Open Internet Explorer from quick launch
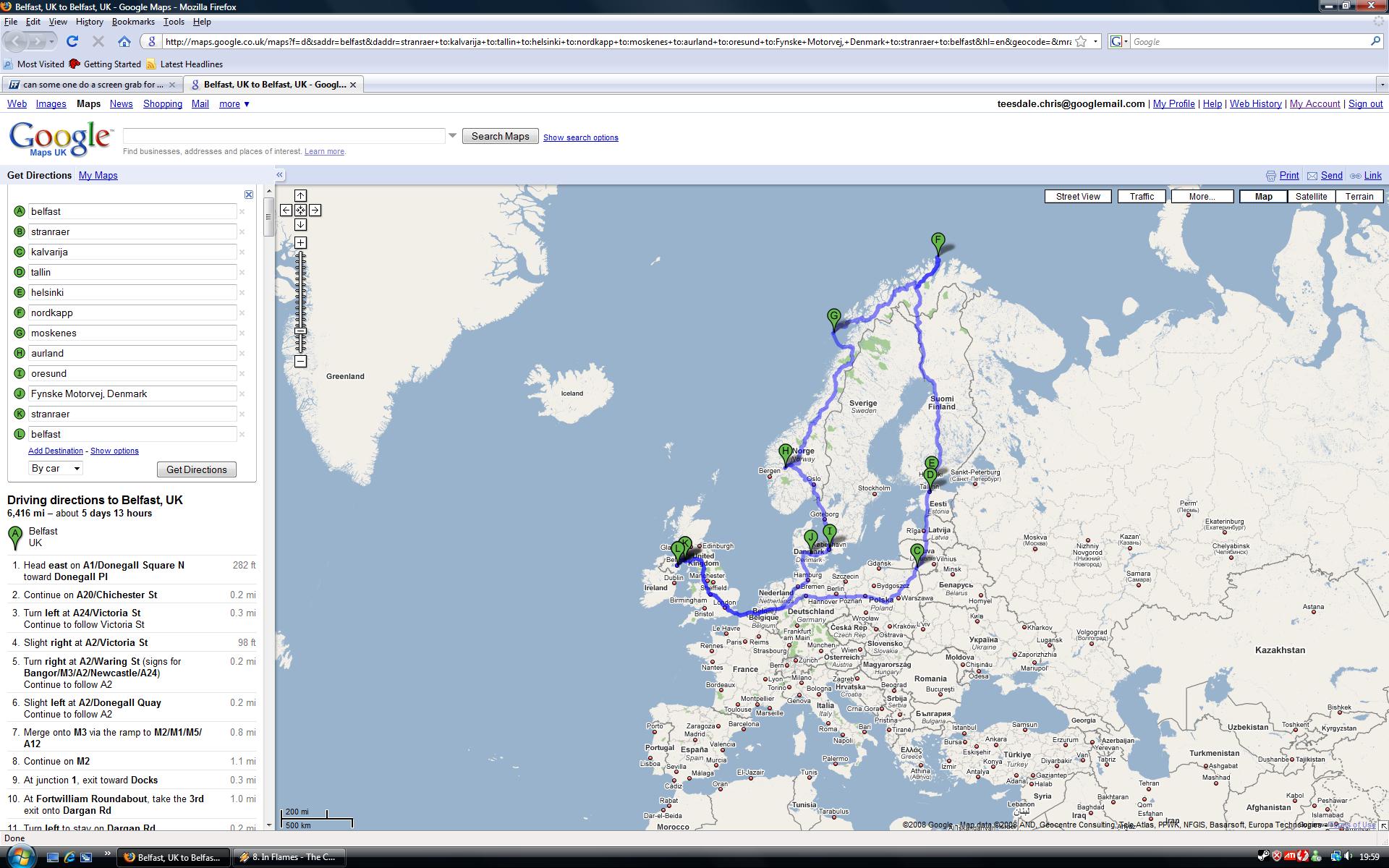Image resolution: width=1389 pixels, height=868 pixels. pyautogui.click(x=69, y=857)
